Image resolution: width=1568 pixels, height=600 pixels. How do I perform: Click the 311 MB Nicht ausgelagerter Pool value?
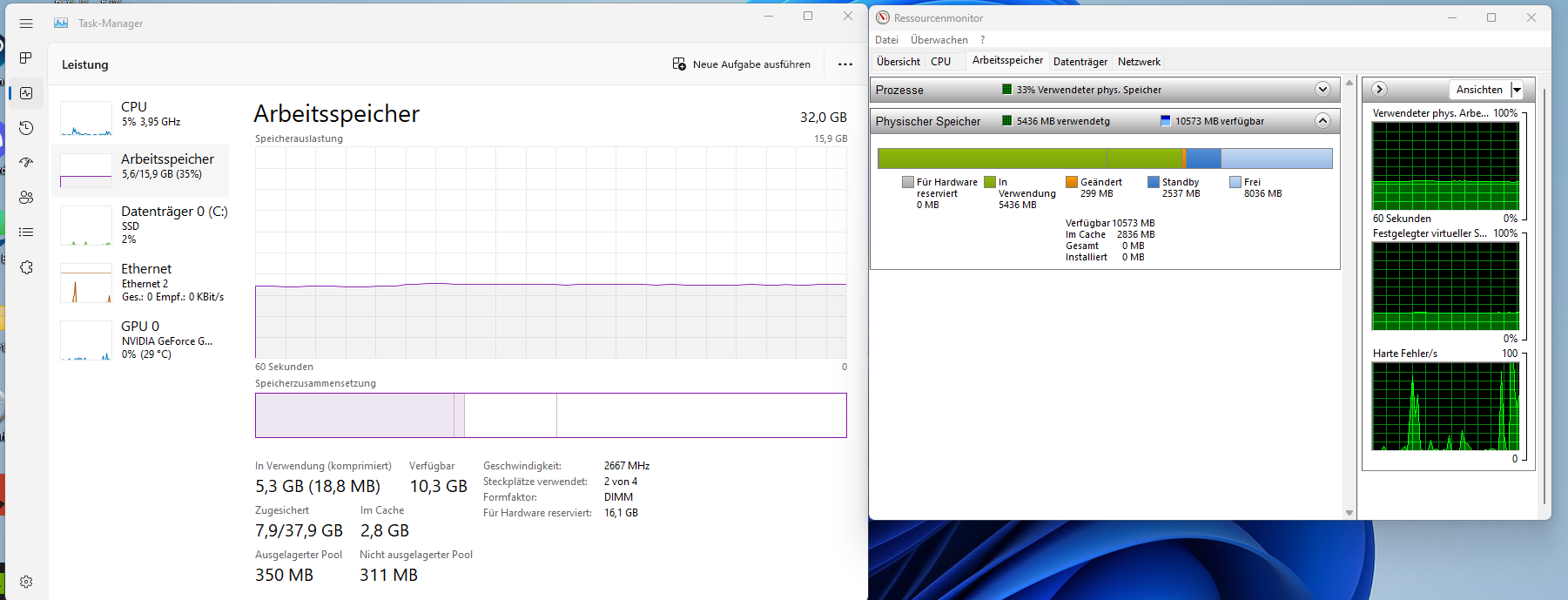pyautogui.click(x=388, y=575)
